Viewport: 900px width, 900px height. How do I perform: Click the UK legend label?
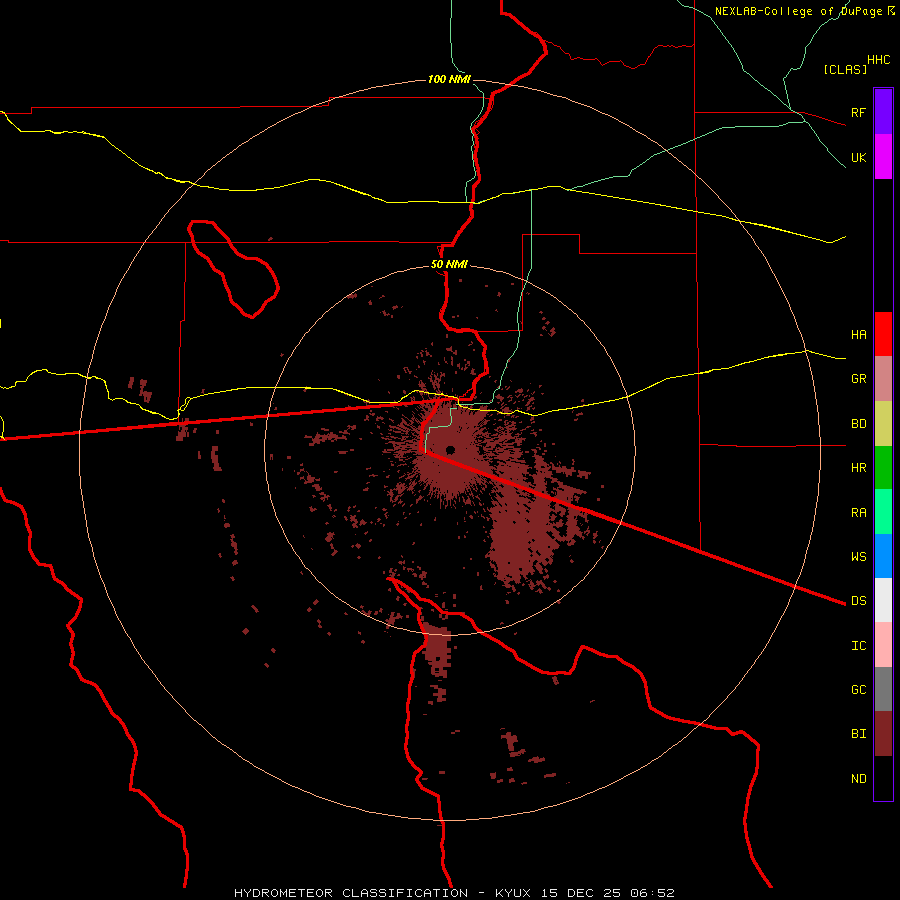click(x=858, y=157)
